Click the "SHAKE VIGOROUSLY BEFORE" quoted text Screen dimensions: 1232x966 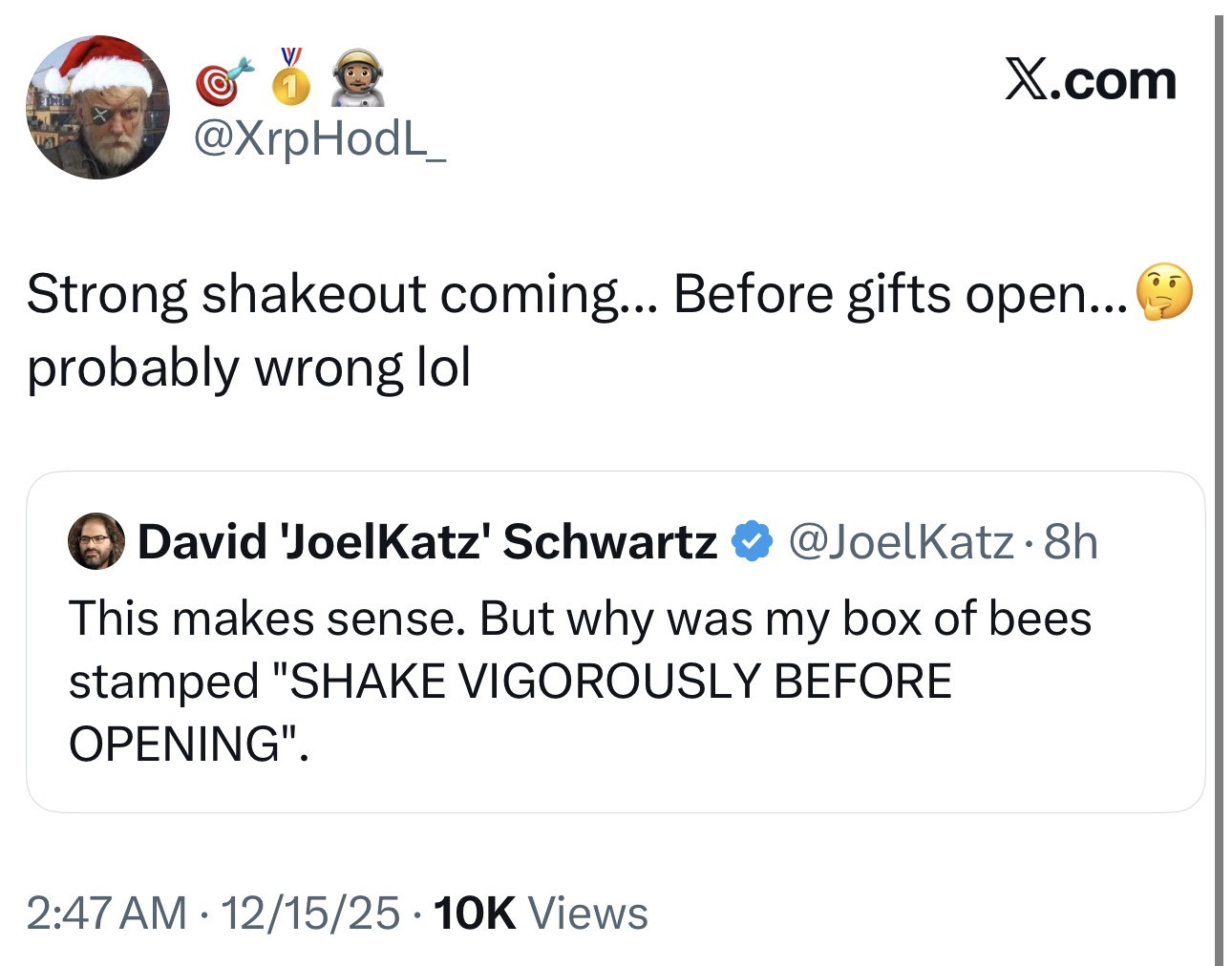[x=510, y=682]
